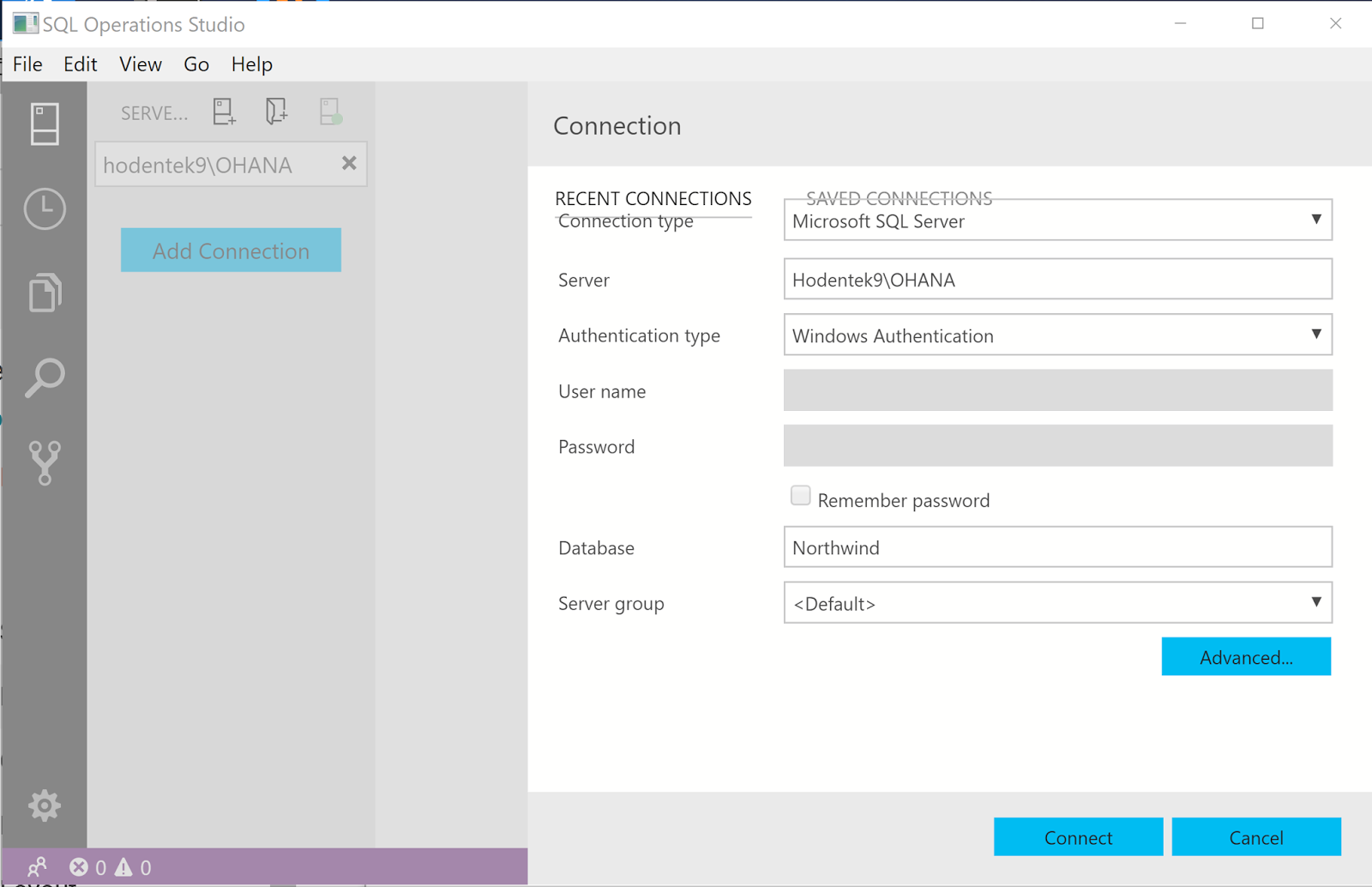1372x887 pixels.
Task: Click the Cancel button
Action: [x=1256, y=837]
